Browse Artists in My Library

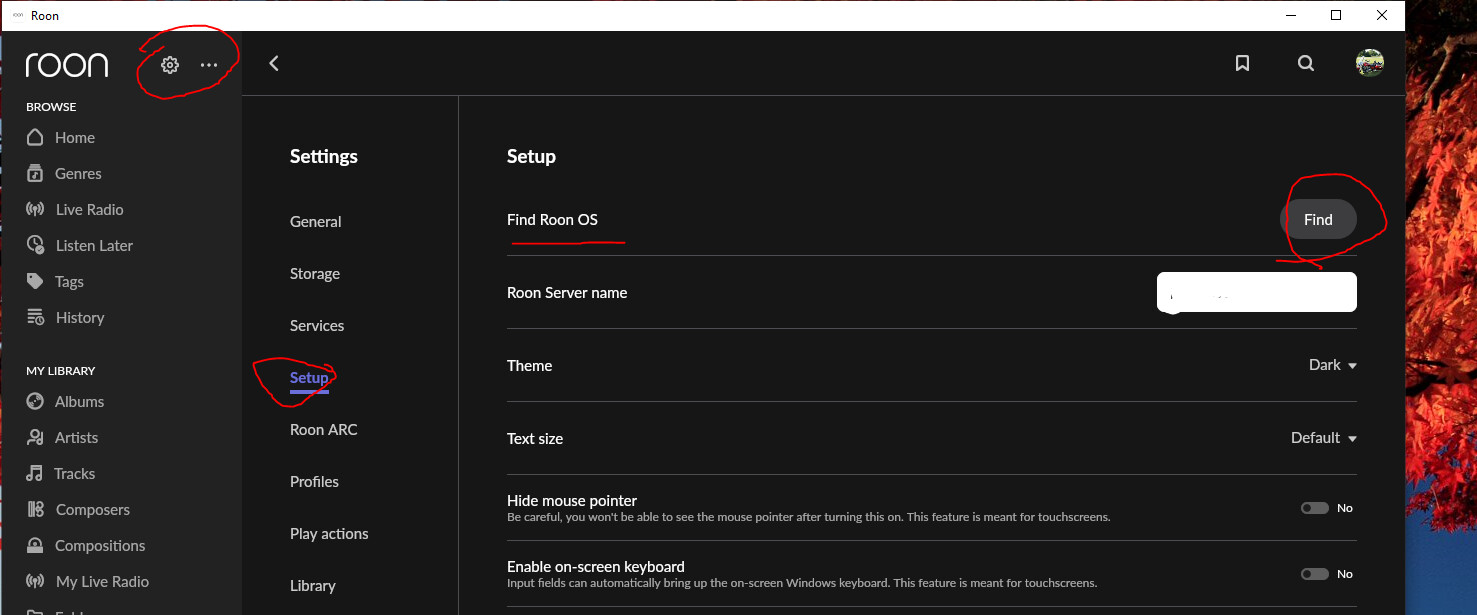point(76,438)
